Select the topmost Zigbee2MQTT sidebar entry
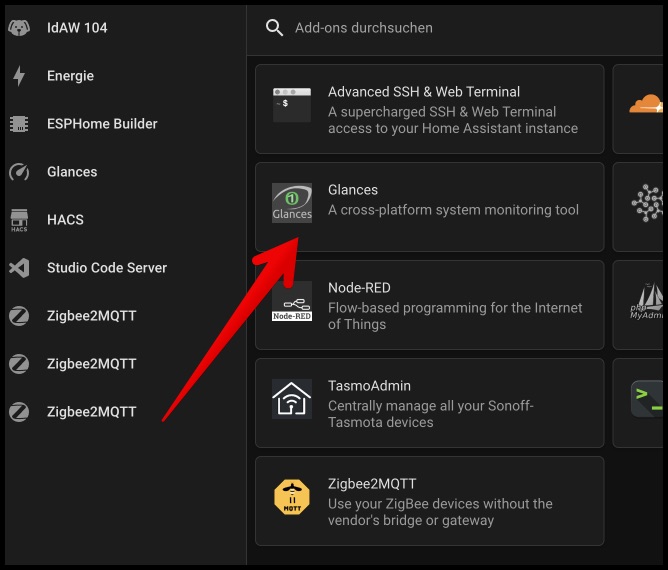The image size is (668, 570). tap(91, 316)
